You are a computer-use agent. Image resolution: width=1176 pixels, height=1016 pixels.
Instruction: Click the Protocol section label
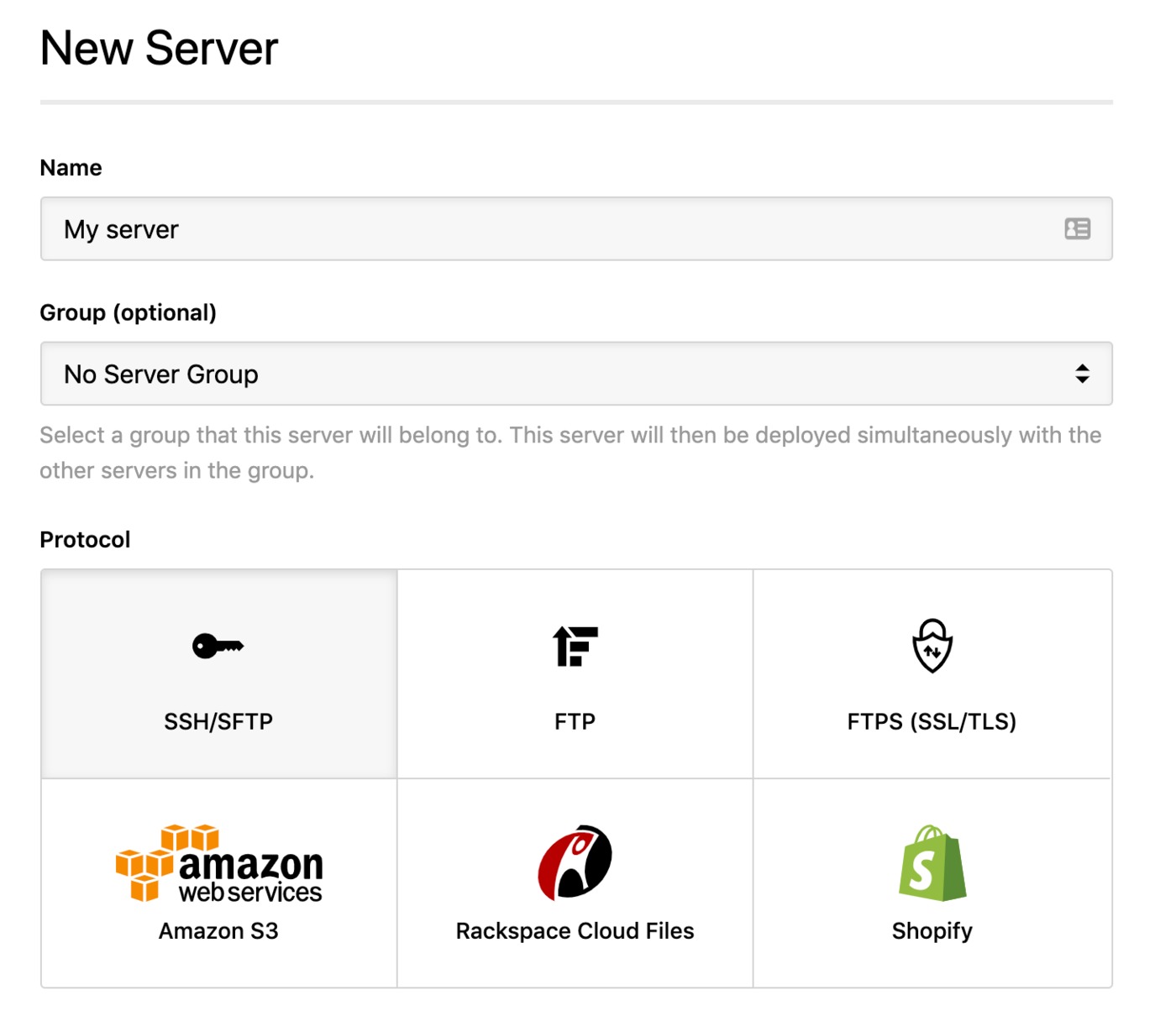[x=85, y=540]
